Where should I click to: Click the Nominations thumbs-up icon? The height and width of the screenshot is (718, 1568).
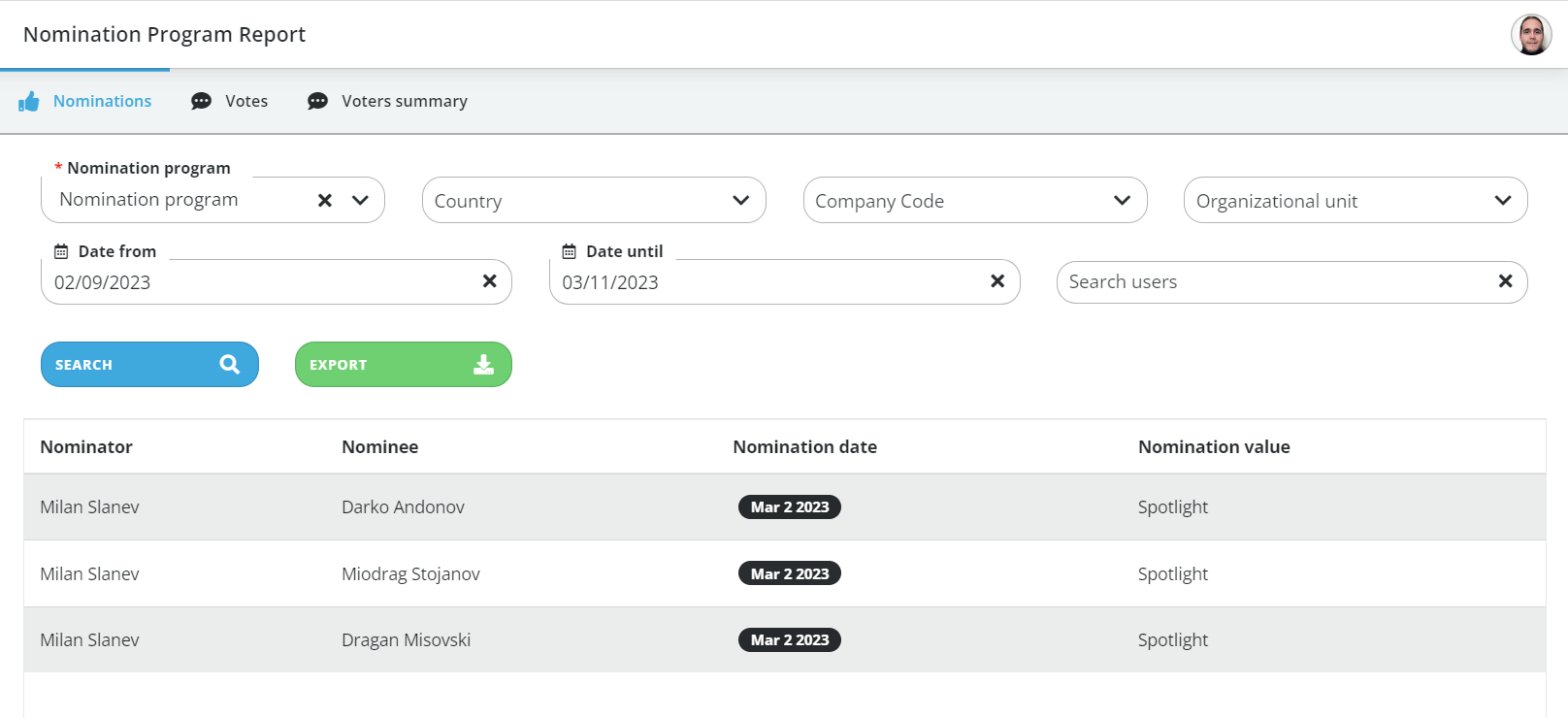(x=29, y=101)
